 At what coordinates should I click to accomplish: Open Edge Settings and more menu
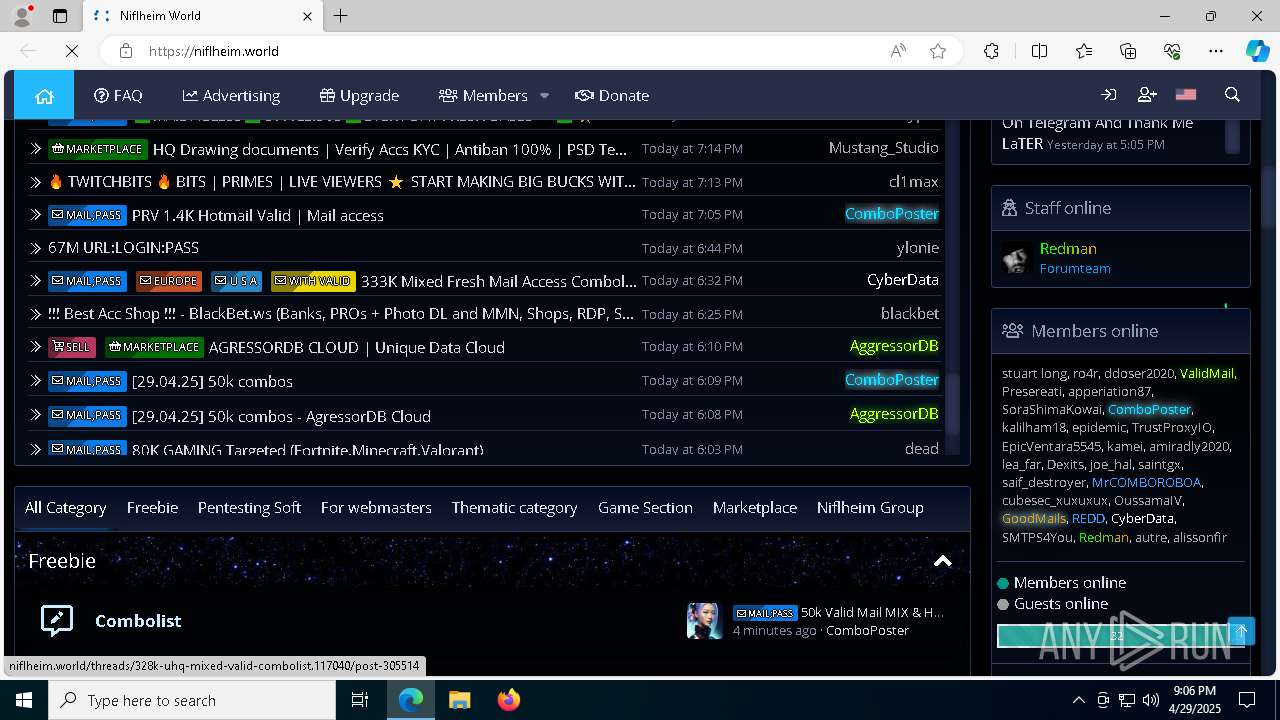[1216, 51]
